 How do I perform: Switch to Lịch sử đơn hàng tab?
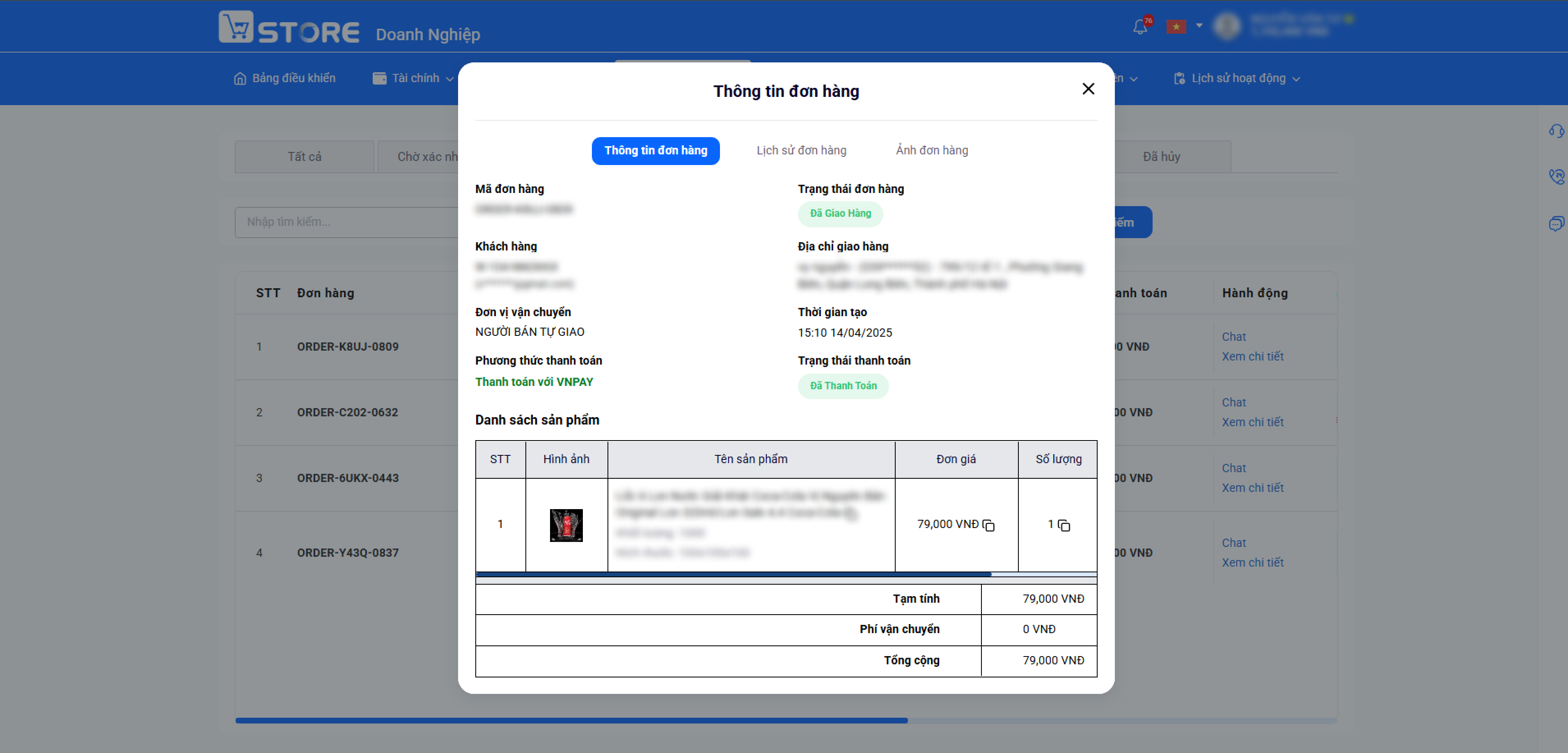801,150
